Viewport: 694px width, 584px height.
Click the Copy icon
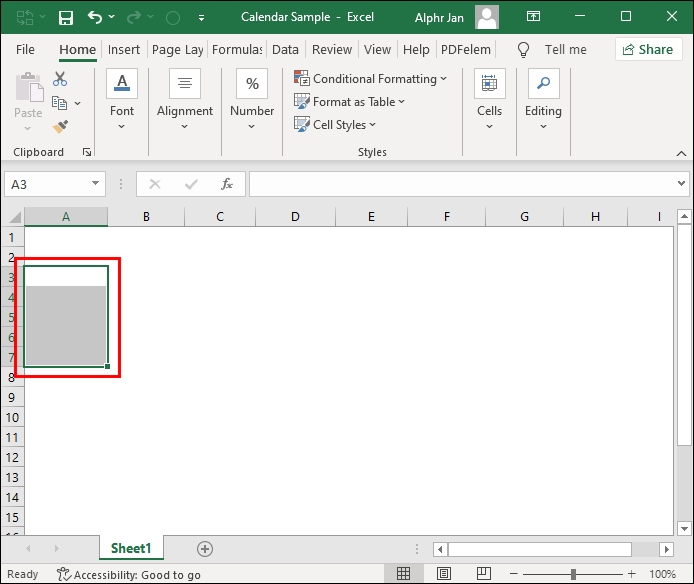point(60,103)
